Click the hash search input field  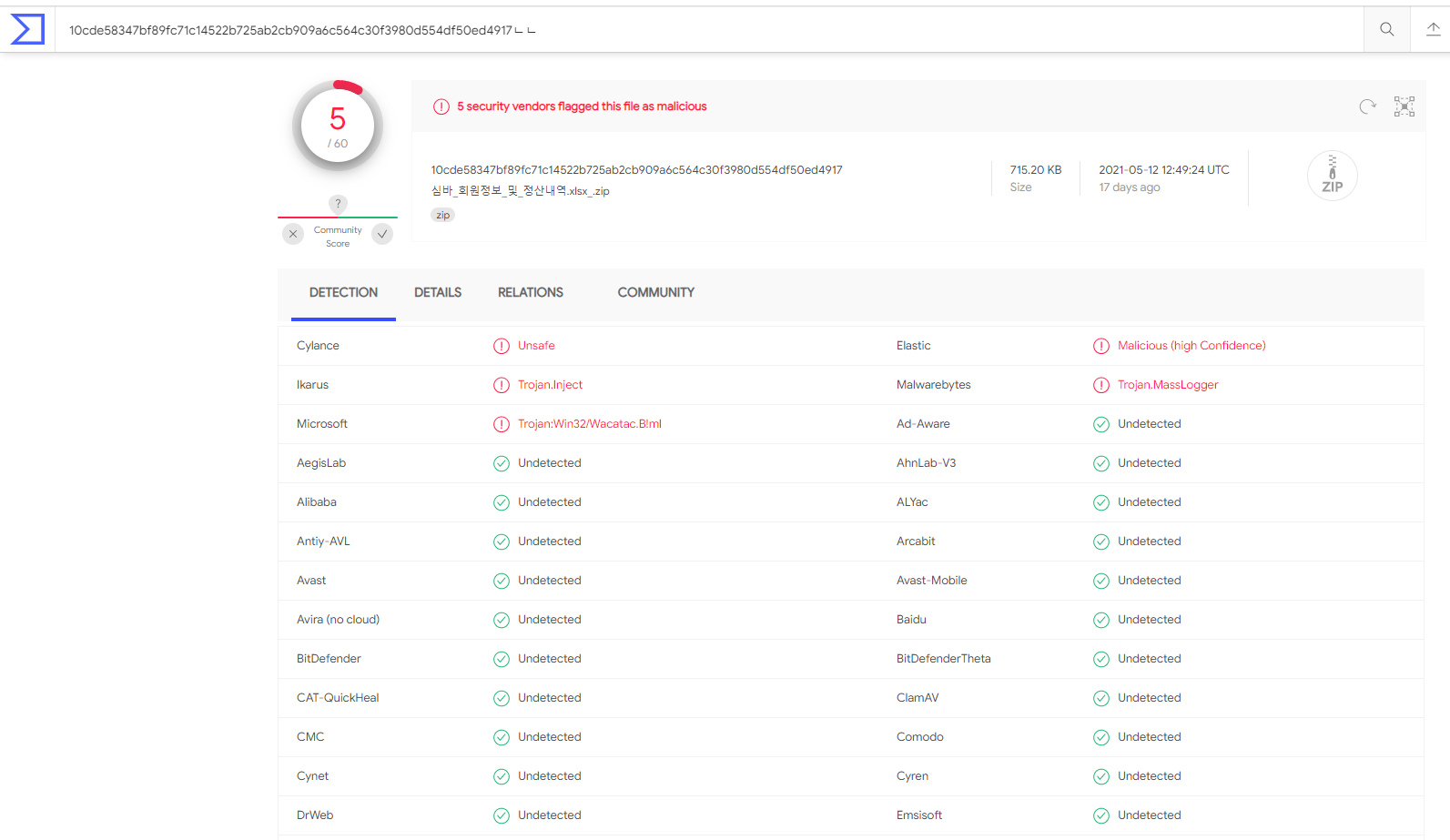(709, 30)
